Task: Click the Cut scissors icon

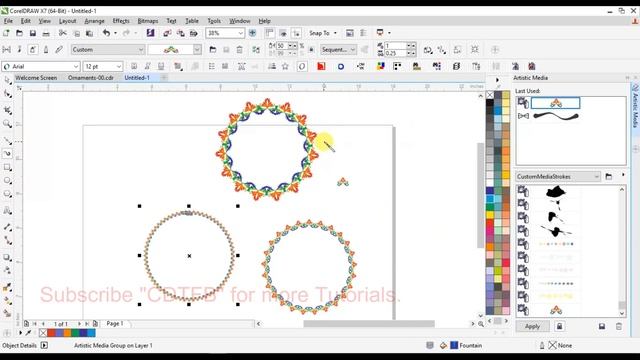Action: coord(62,33)
